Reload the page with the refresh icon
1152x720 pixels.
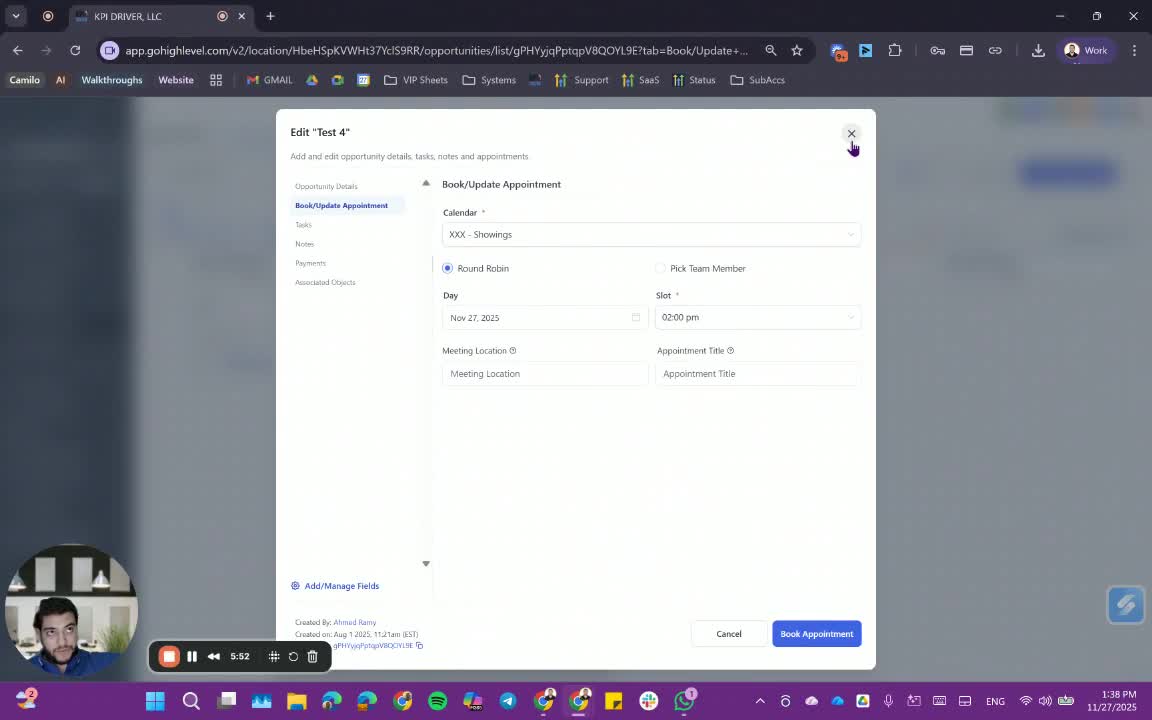75,50
